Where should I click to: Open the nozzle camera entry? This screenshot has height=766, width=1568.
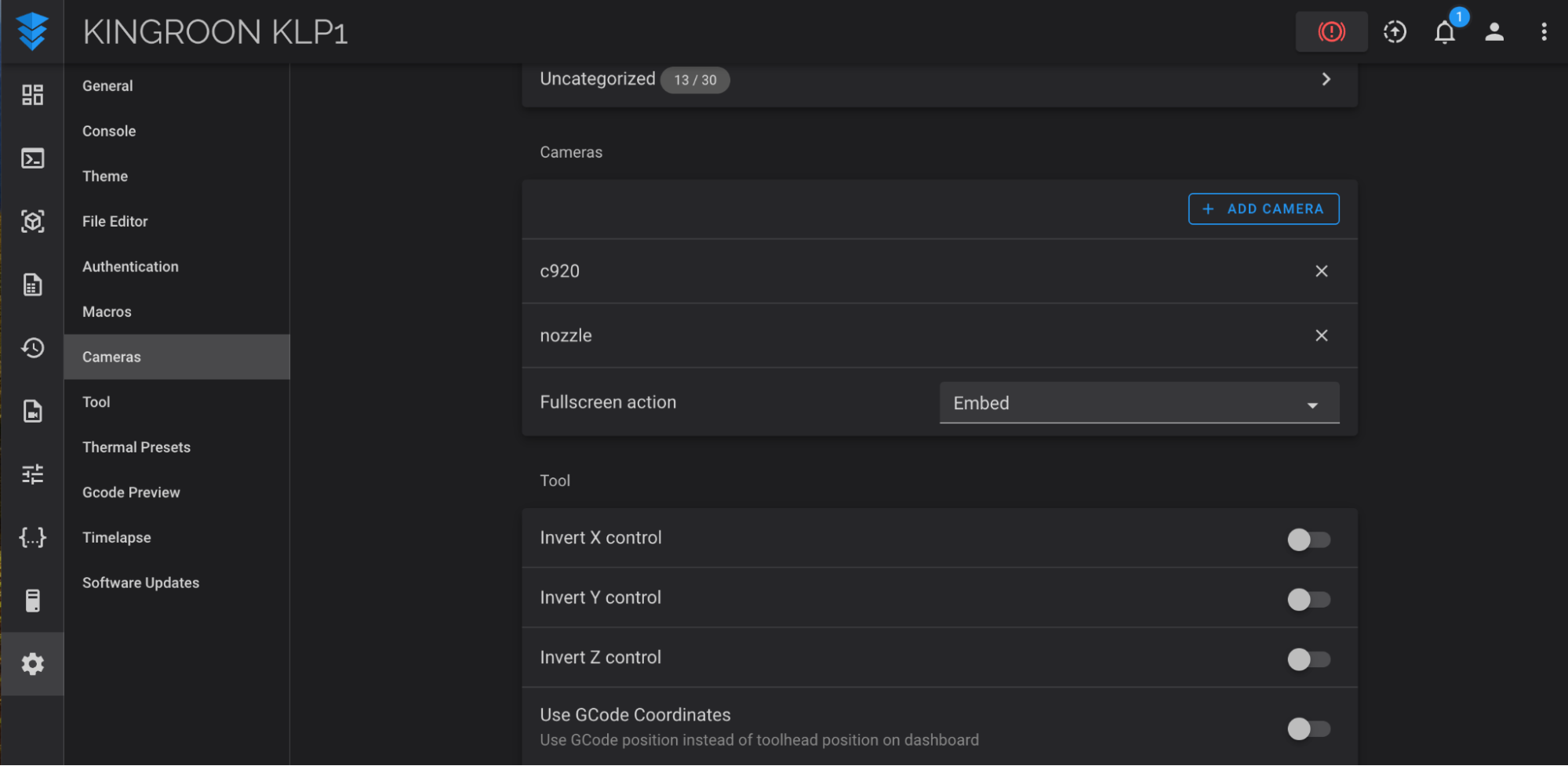939,336
